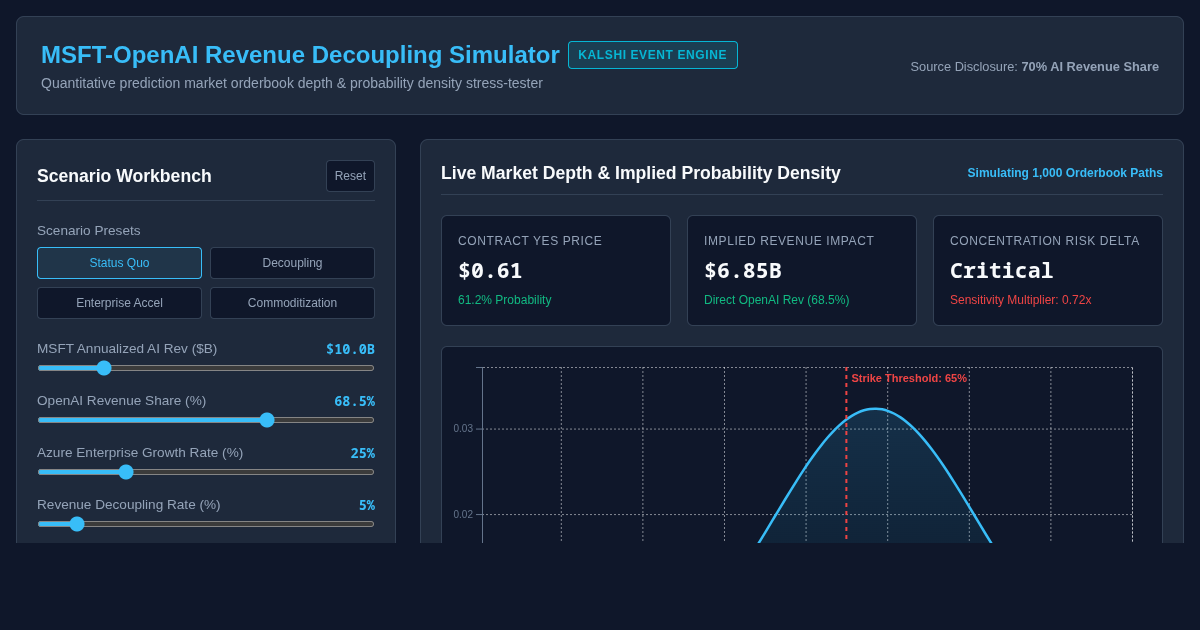Click the $6.85B impact value
Image resolution: width=1200 pixels, height=630 pixels.
point(743,270)
